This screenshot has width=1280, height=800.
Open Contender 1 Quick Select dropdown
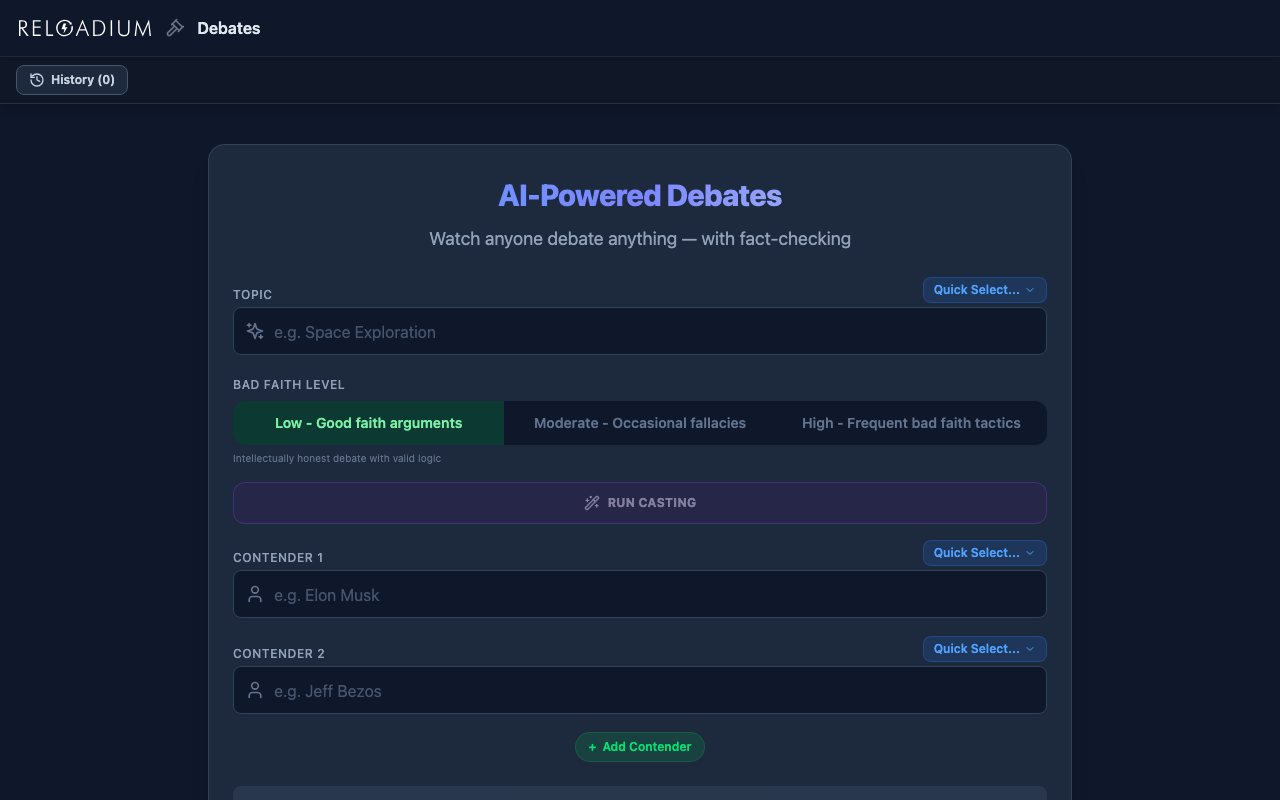click(984, 553)
